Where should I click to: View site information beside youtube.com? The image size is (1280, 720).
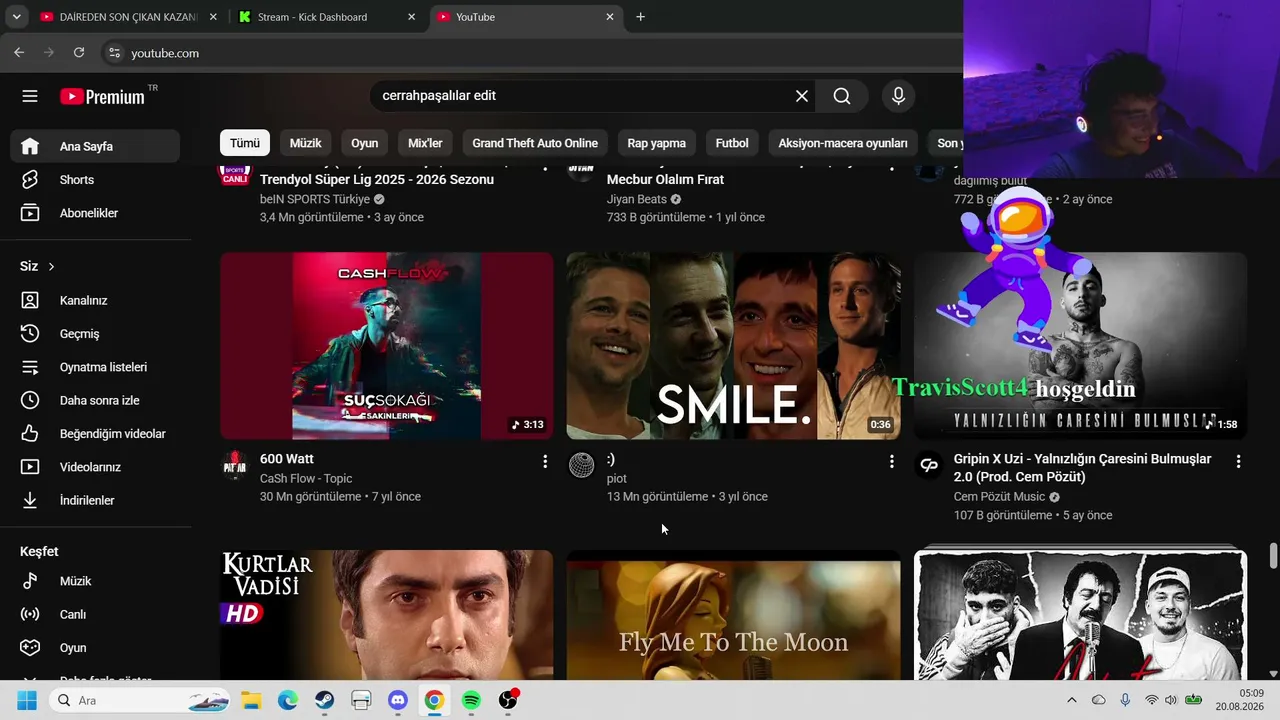114,53
